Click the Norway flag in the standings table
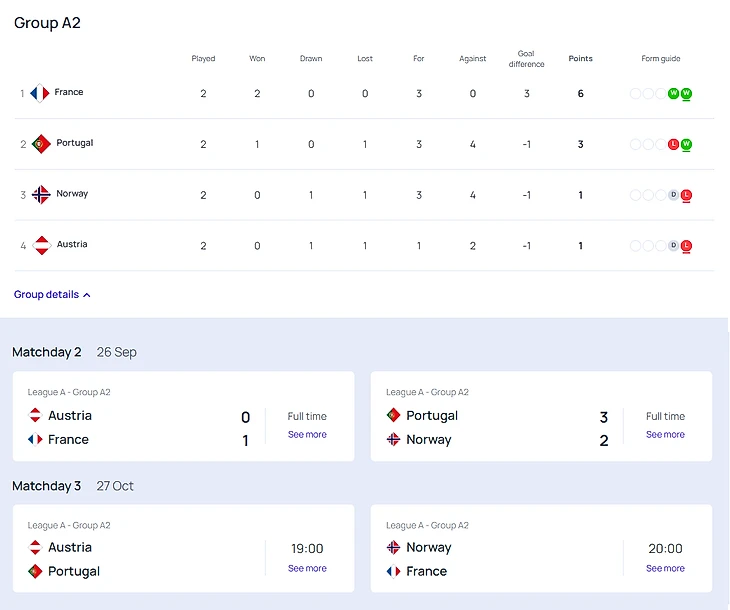Screen dimensions: 730x610 pyautogui.click(x=41, y=195)
